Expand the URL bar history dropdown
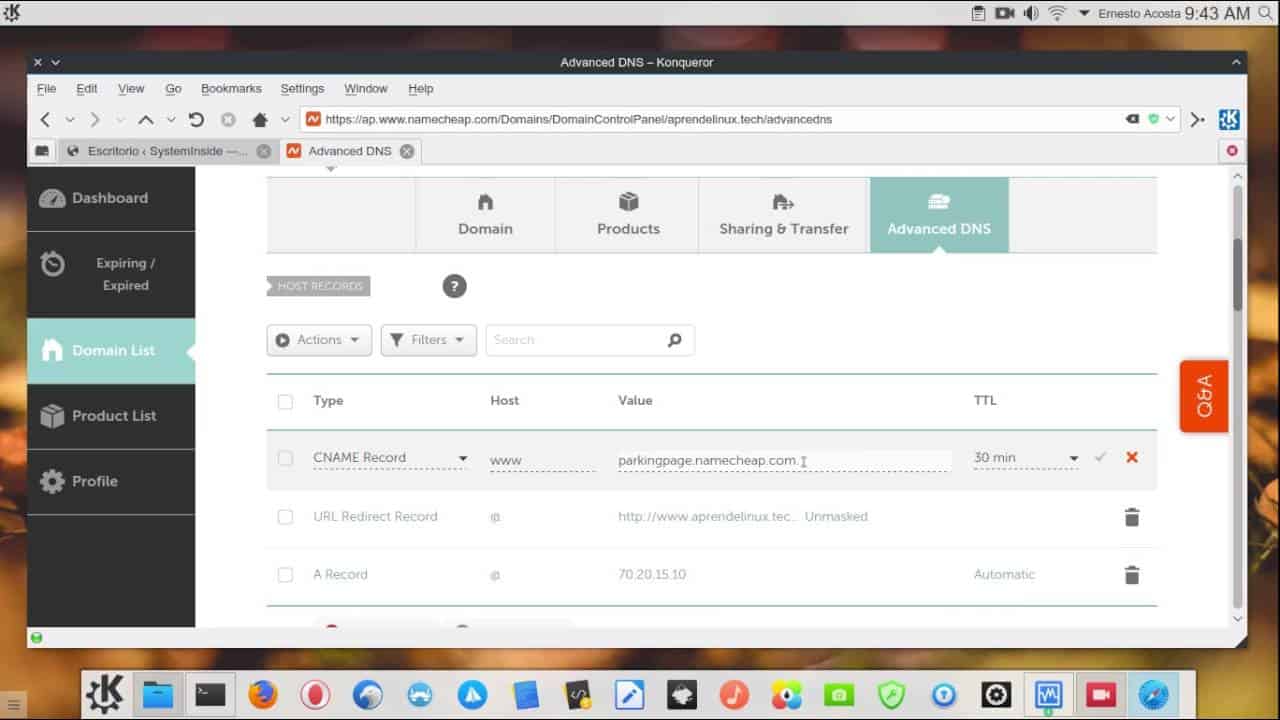The width and height of the screenshot is (1280, 720). (x=1170, y=119)
